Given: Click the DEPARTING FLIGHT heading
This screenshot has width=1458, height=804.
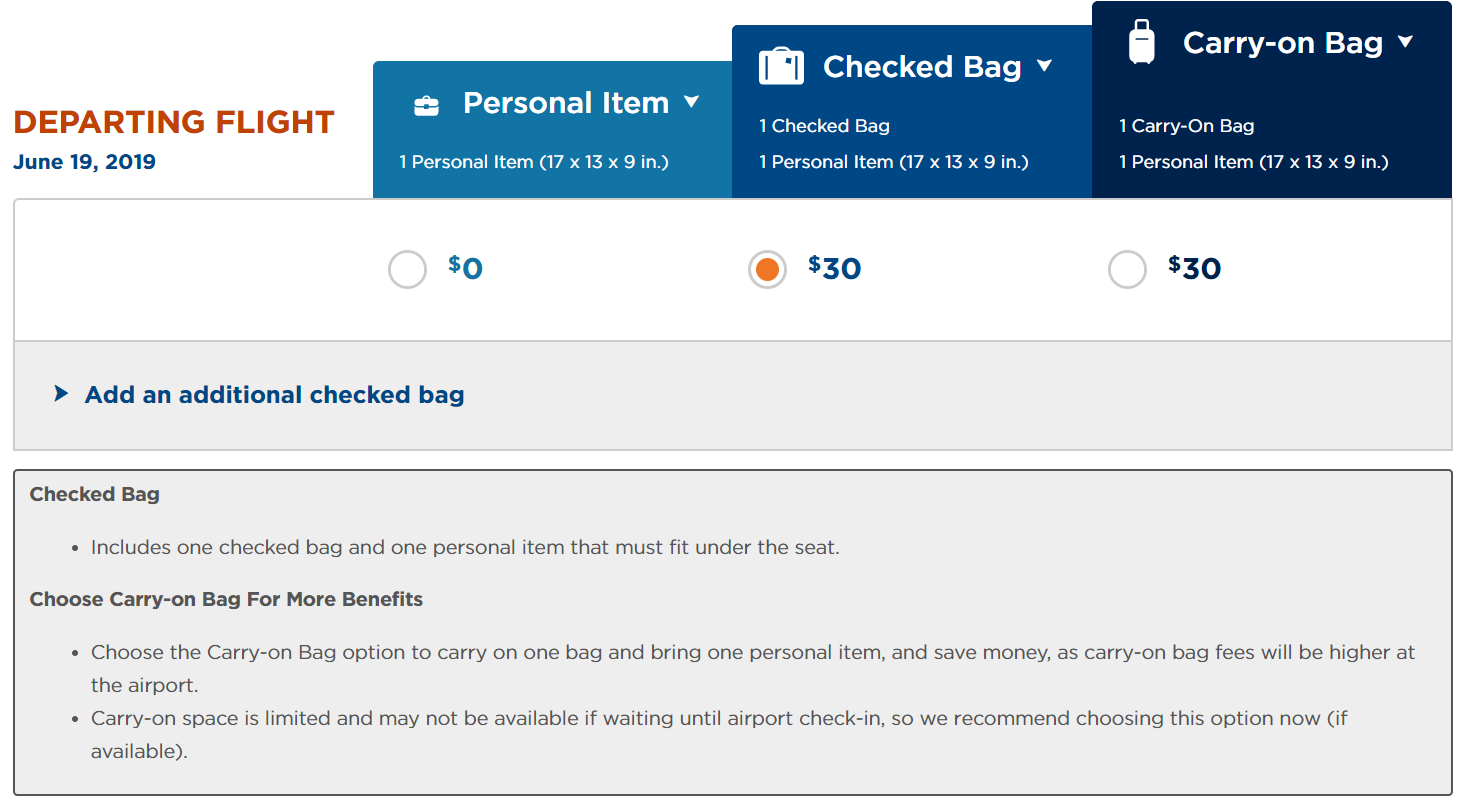Looking at the screenshot, I should point(173,122).
